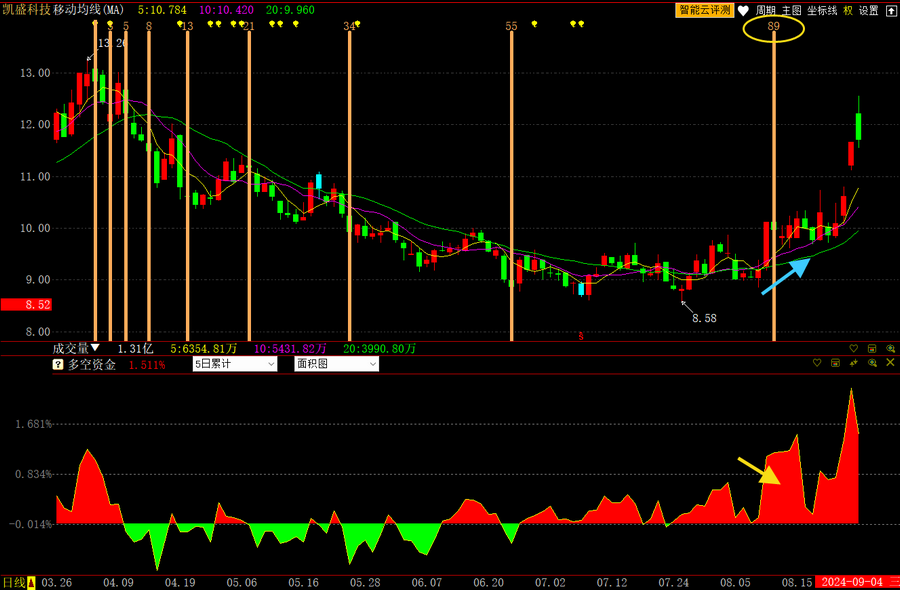Toggle the 权 price adjustment option
Viewport: 900px width, 590px height.
click(x=848, y=10)
